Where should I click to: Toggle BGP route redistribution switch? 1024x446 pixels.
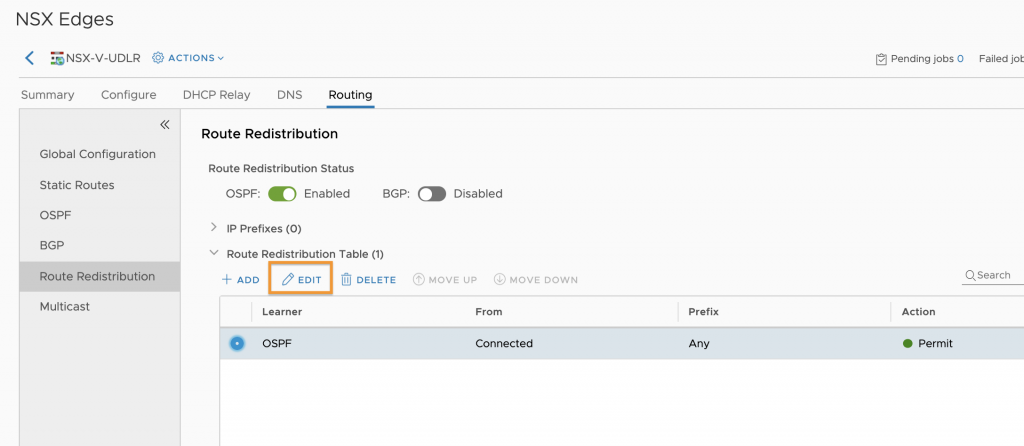pyautogui.click(x=432, y=194)
